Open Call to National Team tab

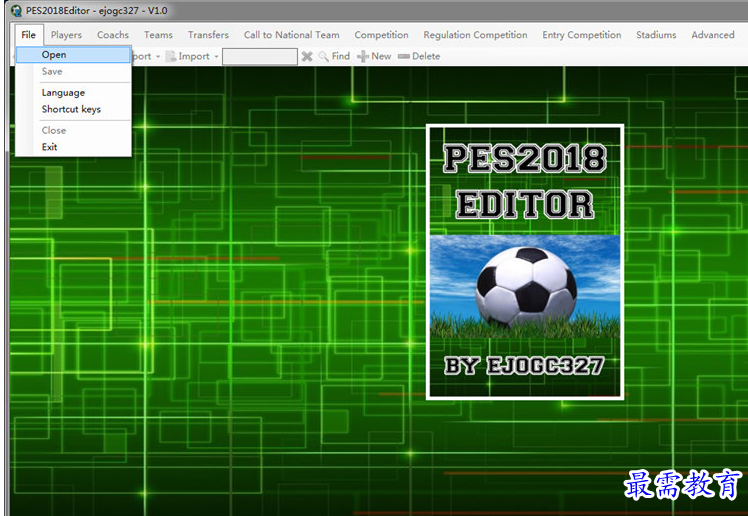pyautogui.click(x=291, y=35)
